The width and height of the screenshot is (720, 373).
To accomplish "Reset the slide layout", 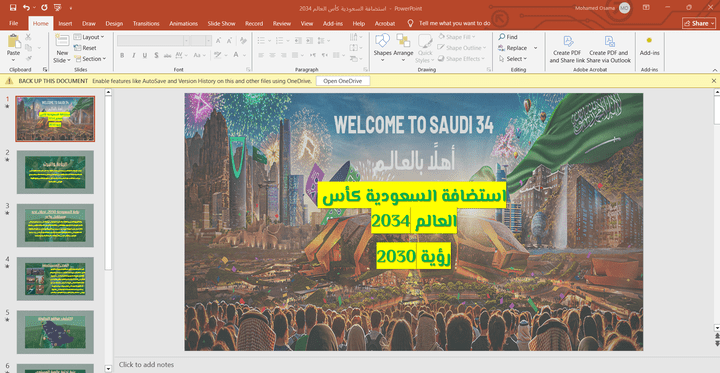I will pyautogui.click(x=85, y=48).
